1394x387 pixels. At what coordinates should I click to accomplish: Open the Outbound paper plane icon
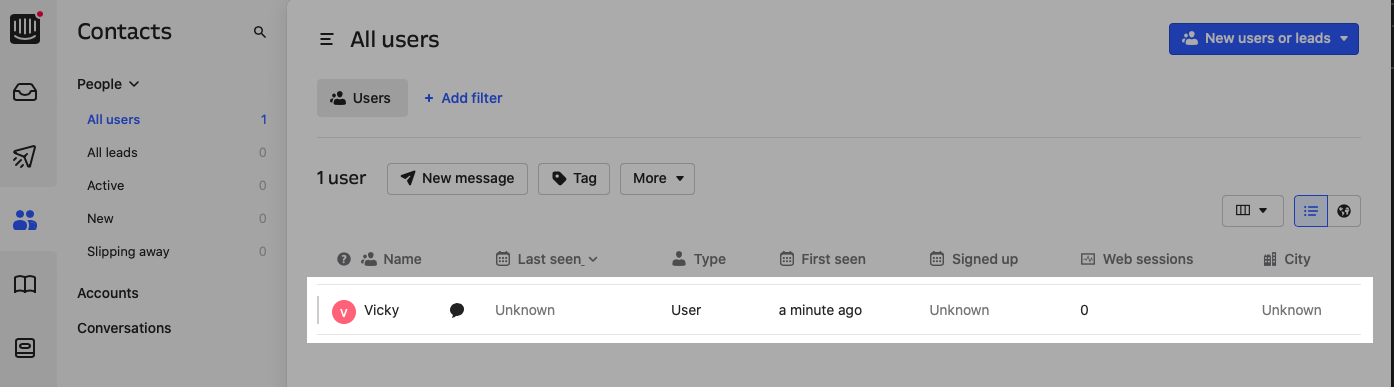[x=25, y=156]
